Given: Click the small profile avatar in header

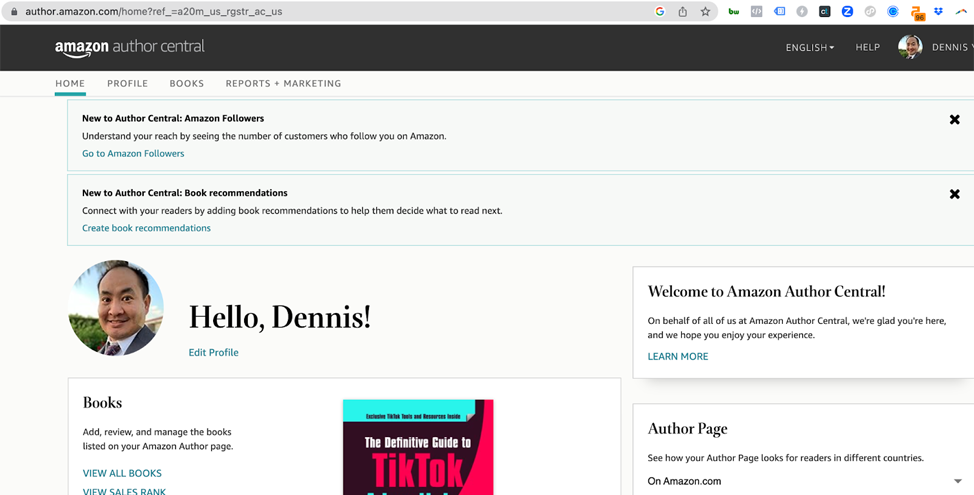Looking at the screenshot, I should point(910,47).
